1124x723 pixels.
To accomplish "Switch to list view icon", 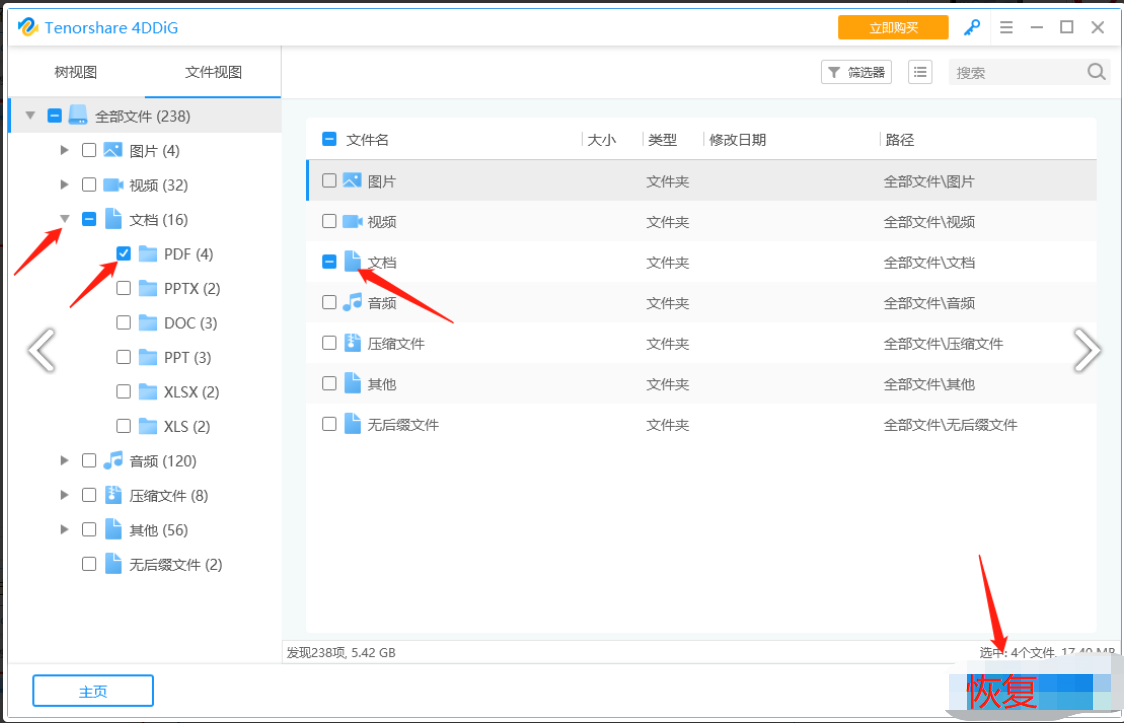I will (x=920, y=72).
